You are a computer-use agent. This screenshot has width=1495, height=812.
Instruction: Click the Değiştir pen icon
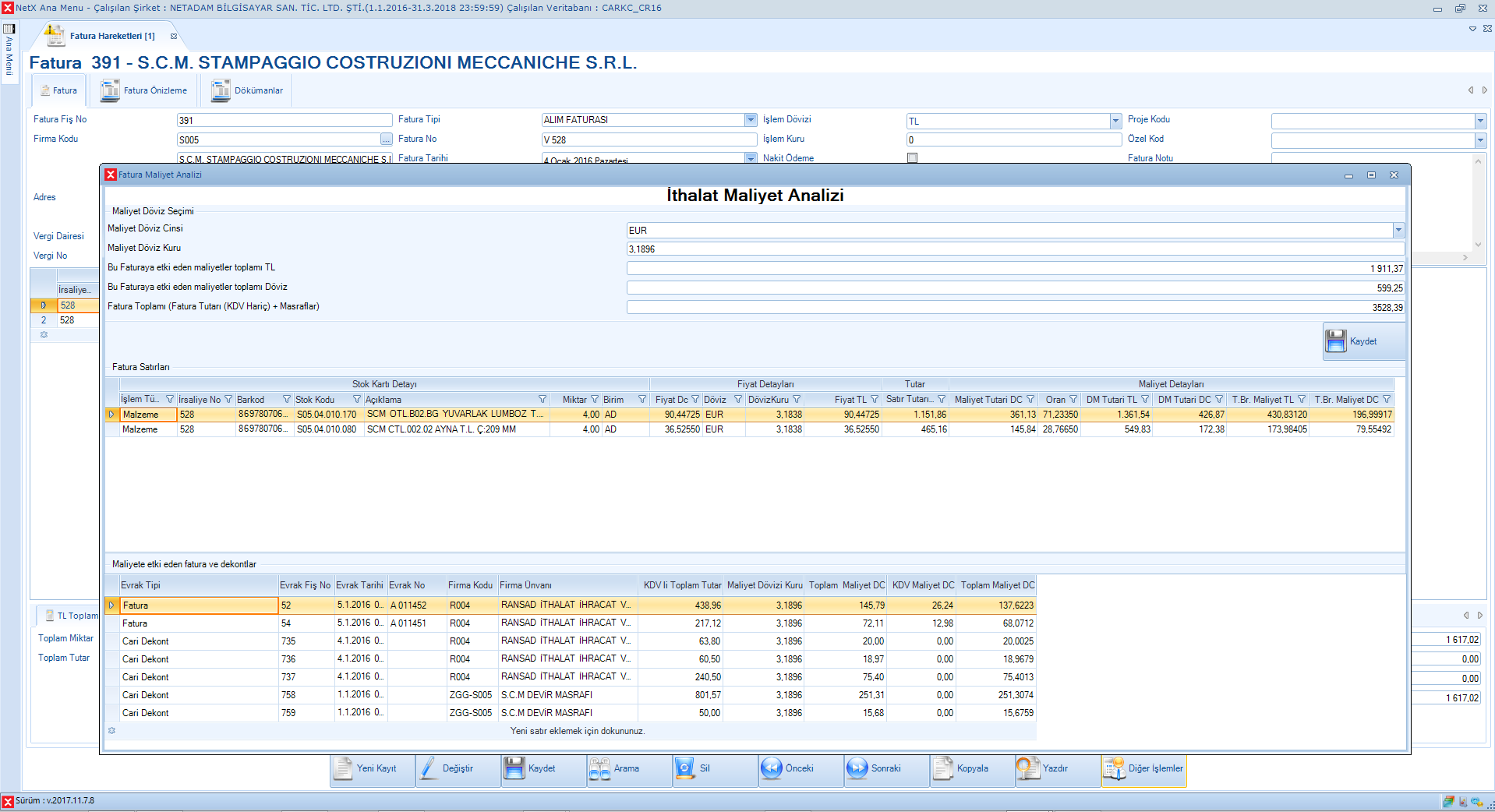point(429,768)
